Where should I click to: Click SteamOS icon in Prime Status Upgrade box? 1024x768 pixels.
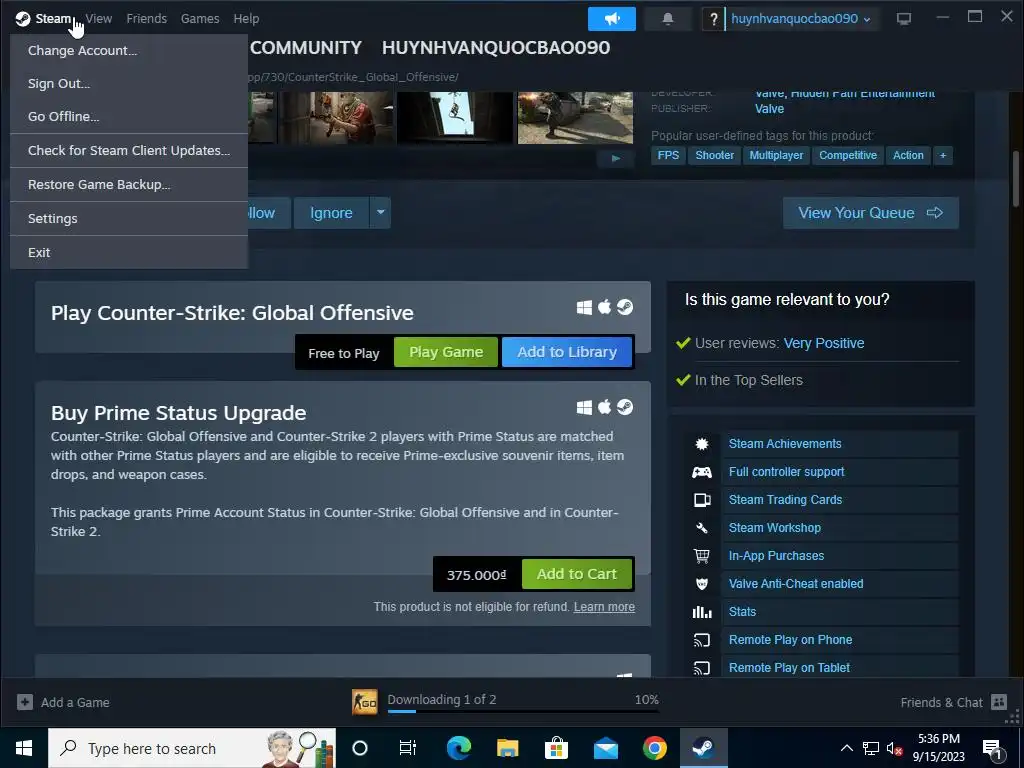tap(625, 408)
